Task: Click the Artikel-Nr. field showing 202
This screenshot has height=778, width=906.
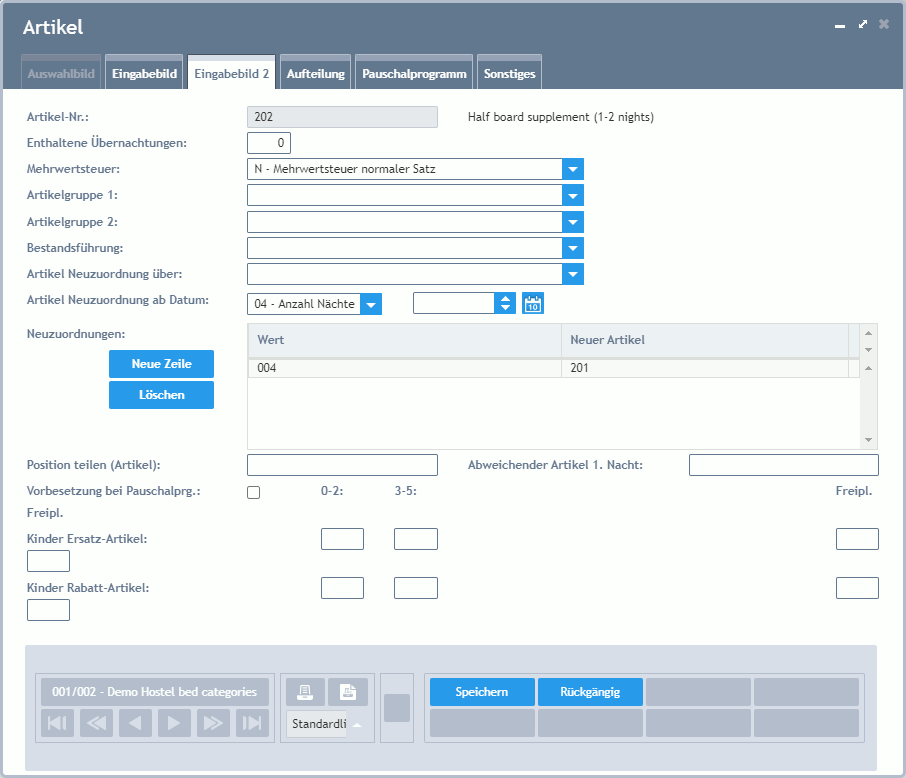Action: 342,117
